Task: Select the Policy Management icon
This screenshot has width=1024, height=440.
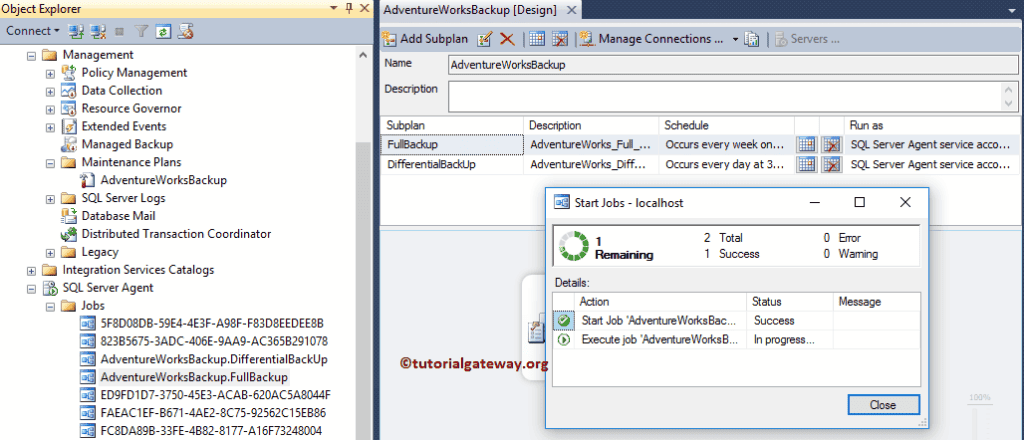Action: [x=69, y=72]
